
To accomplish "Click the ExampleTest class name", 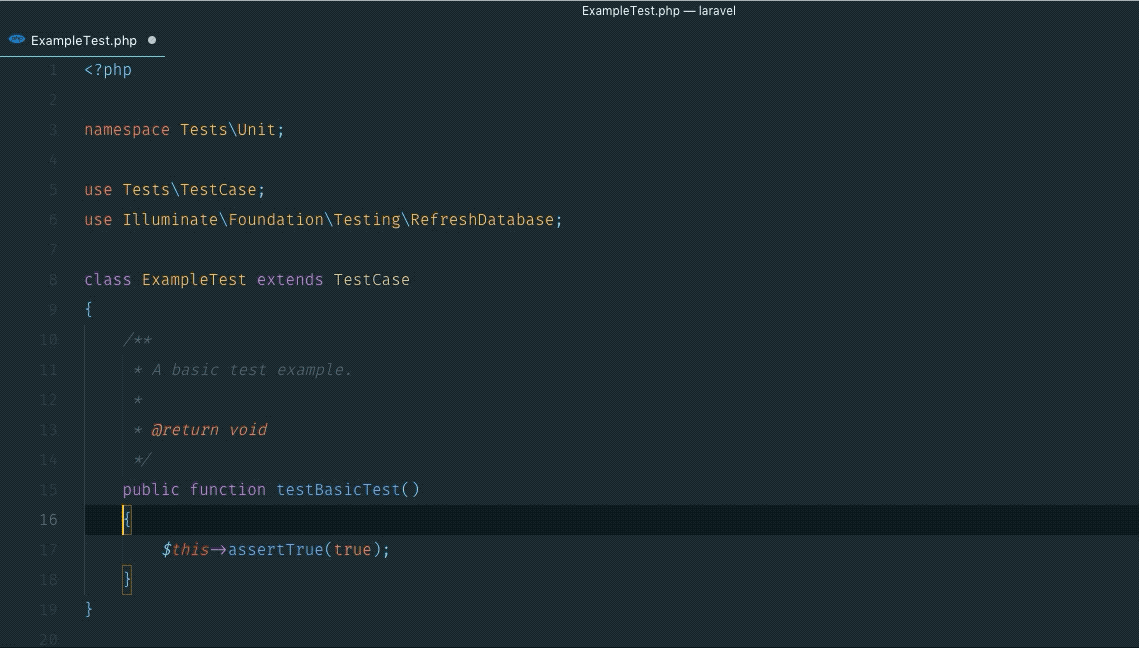I will pyautogui.click(x=193, y=280).
